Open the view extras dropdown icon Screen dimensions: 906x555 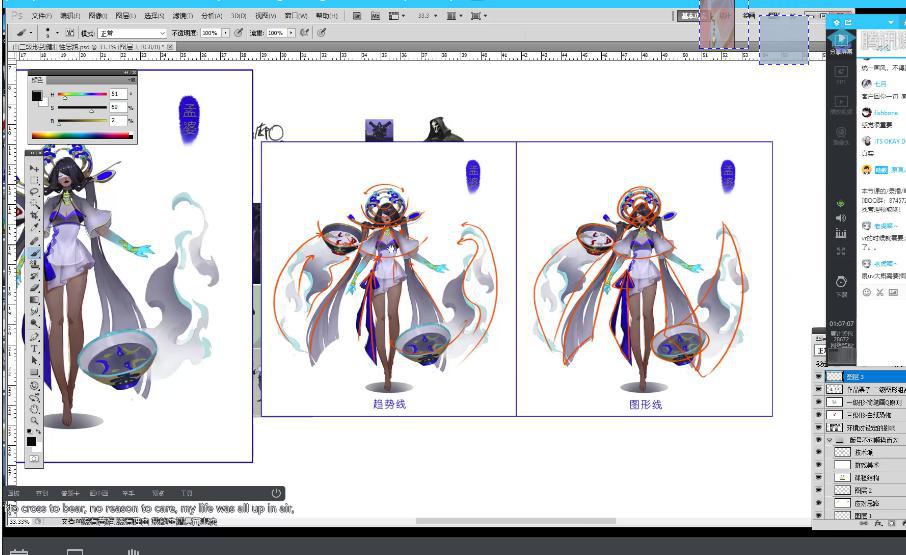point(396,16)
